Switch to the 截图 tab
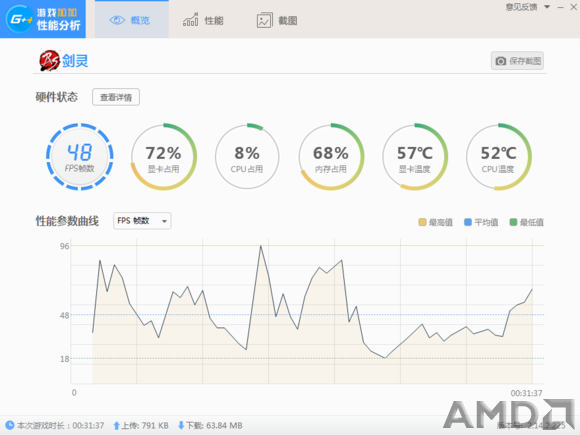 277,20
